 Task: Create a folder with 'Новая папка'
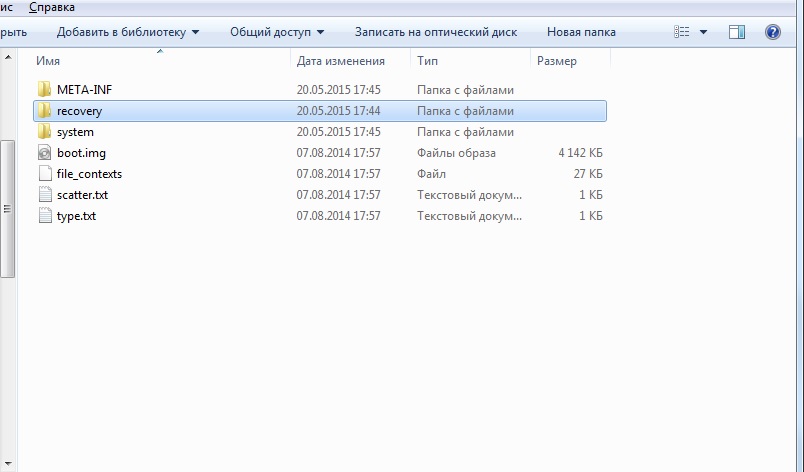581,32
